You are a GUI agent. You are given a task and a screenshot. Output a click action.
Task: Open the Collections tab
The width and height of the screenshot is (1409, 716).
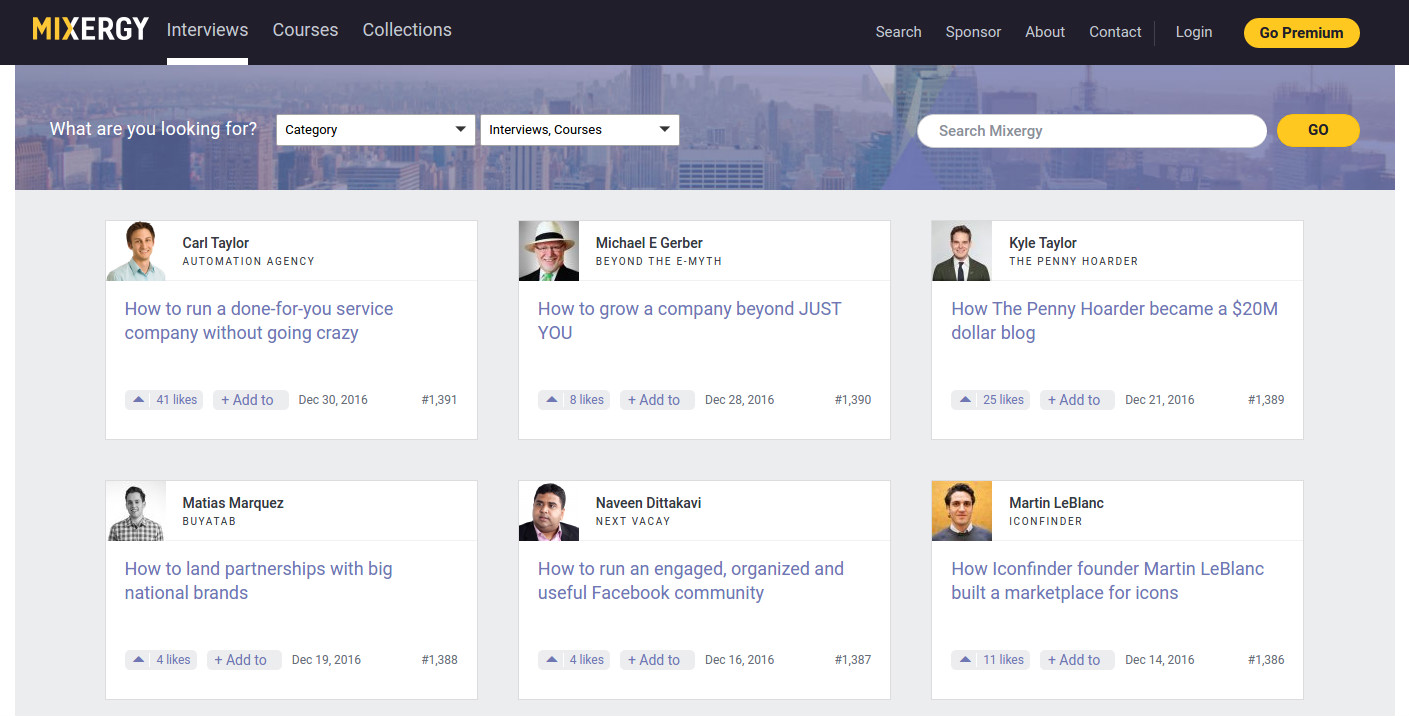407,30
